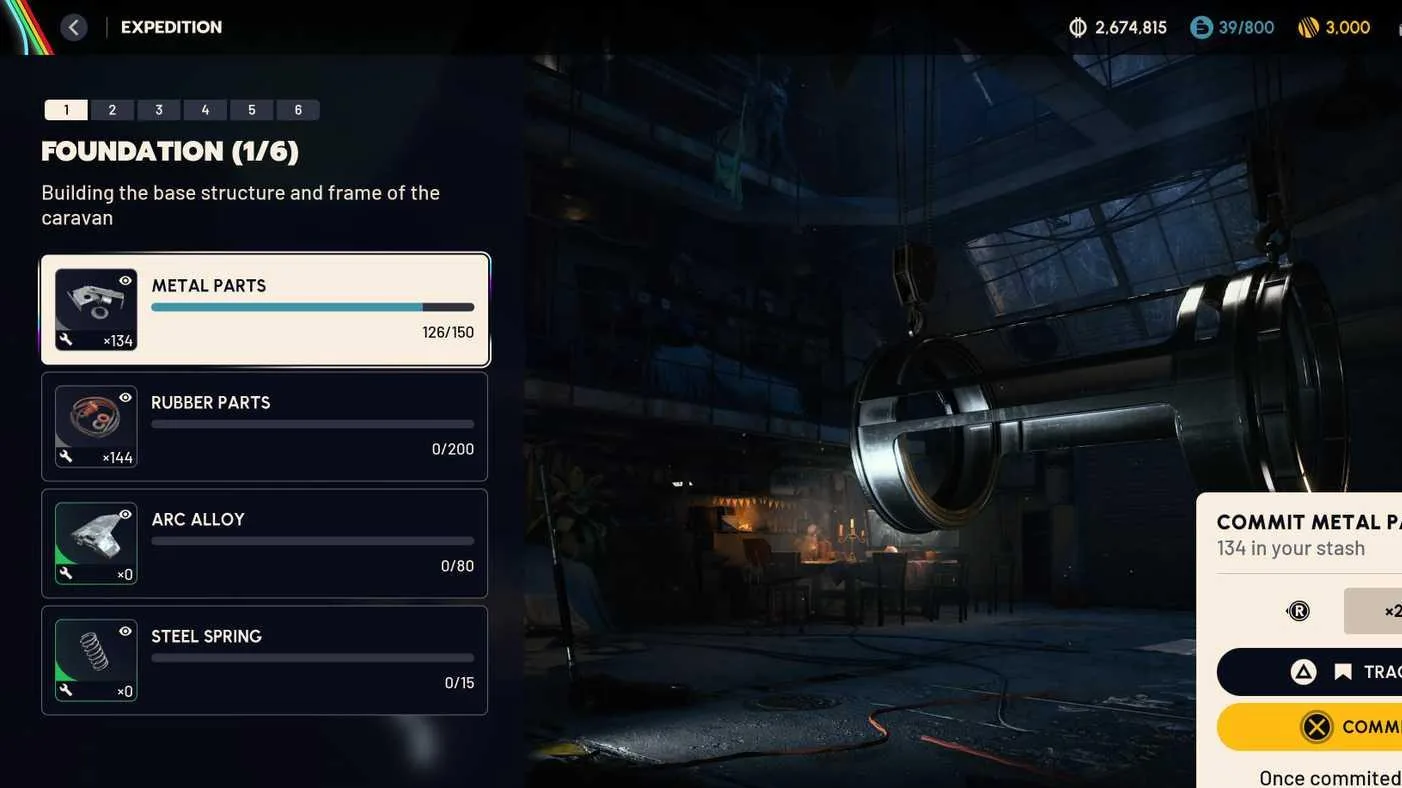The width and height of the screenshot is (1402, 788).
Task: Open the Steel Spring item thumbnail
Action: coord(96,660)
